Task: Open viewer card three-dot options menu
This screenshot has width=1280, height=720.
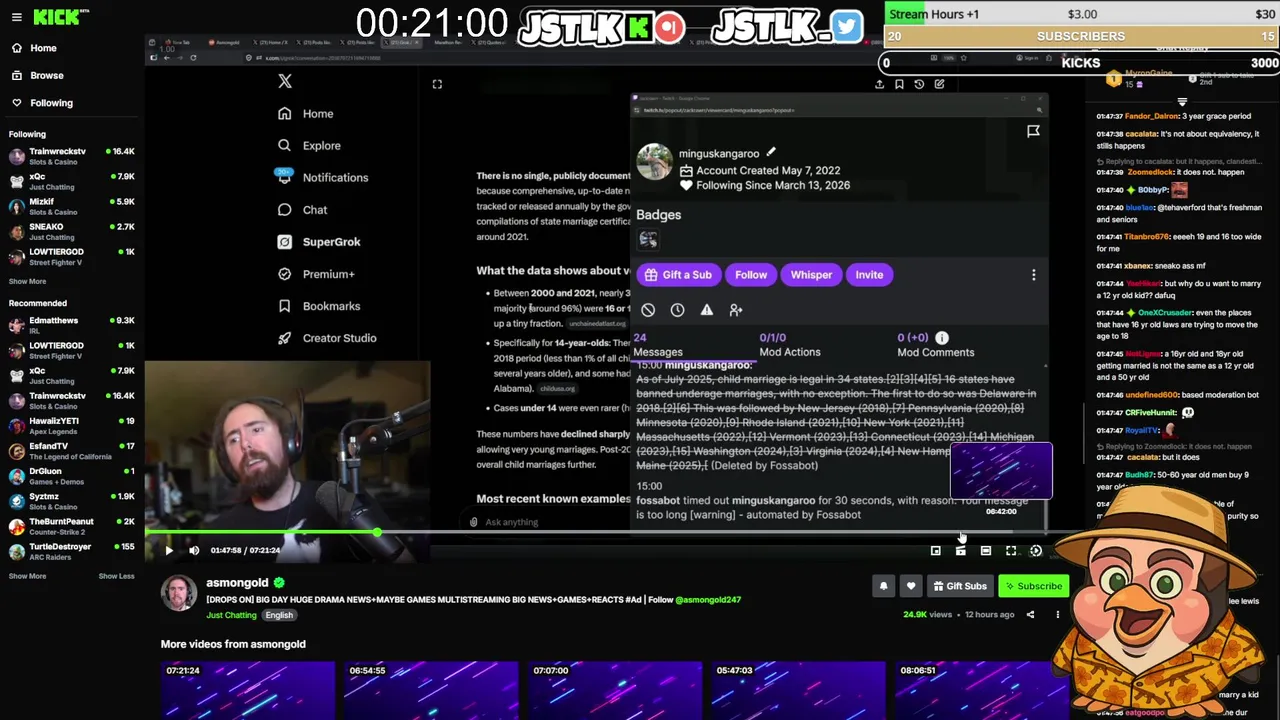Action: point(1033,275)
